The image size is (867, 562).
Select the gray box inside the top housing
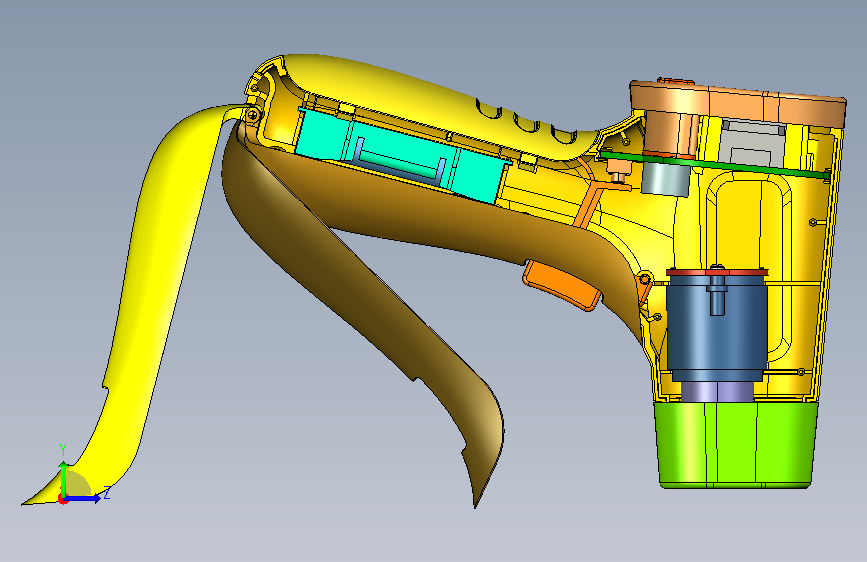pos(752,142)
